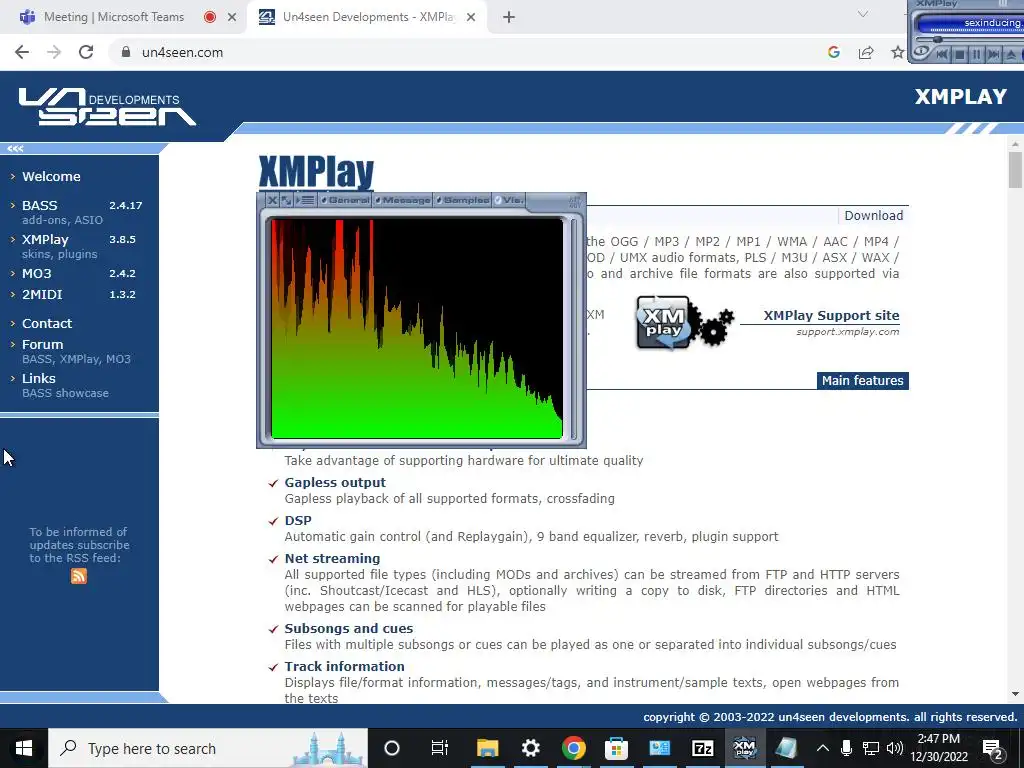Click the shrink arrows icon in XMPlay info panel

coord(287,200)
